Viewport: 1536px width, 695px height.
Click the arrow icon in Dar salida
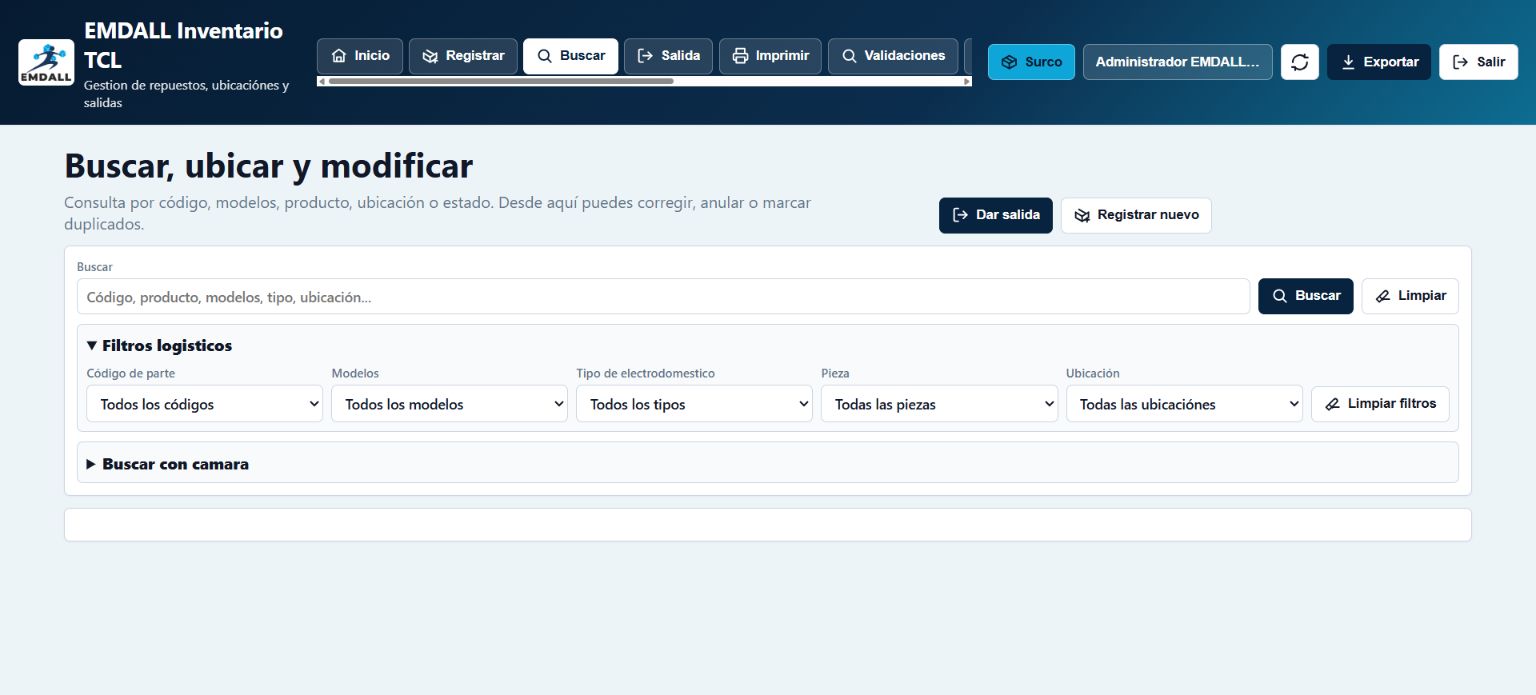pos(960,215)
